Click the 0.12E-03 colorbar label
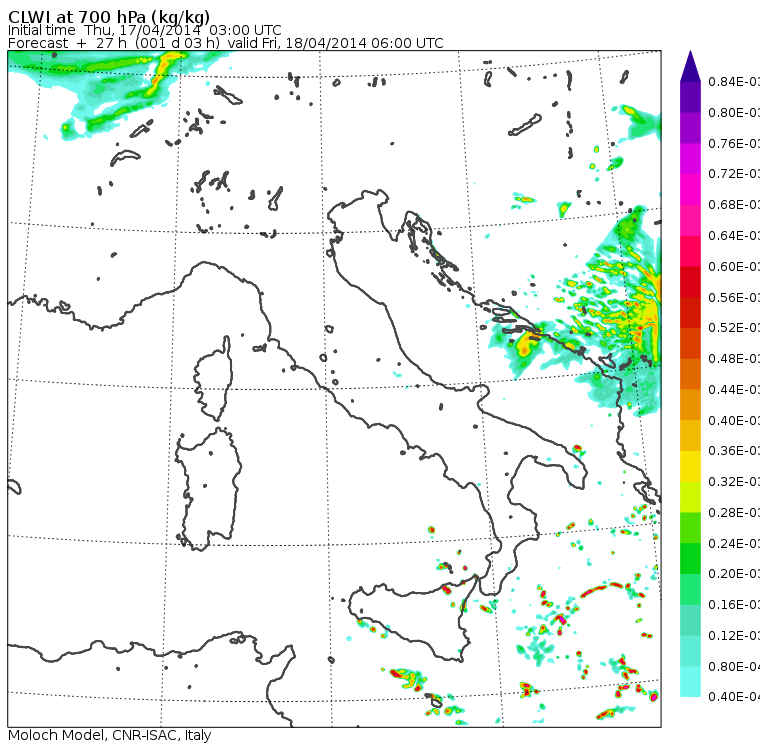760x749 pixels. click(x=734, y=636)
